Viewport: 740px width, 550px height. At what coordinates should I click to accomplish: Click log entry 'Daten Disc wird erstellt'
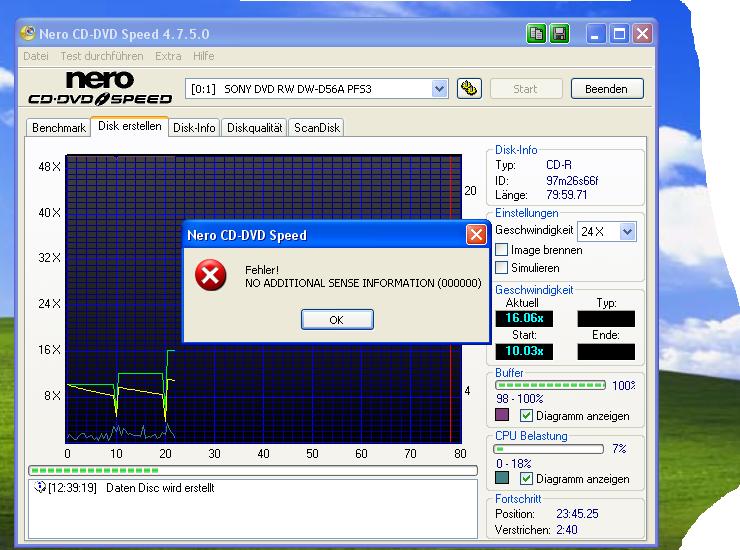tap(160, 488)
